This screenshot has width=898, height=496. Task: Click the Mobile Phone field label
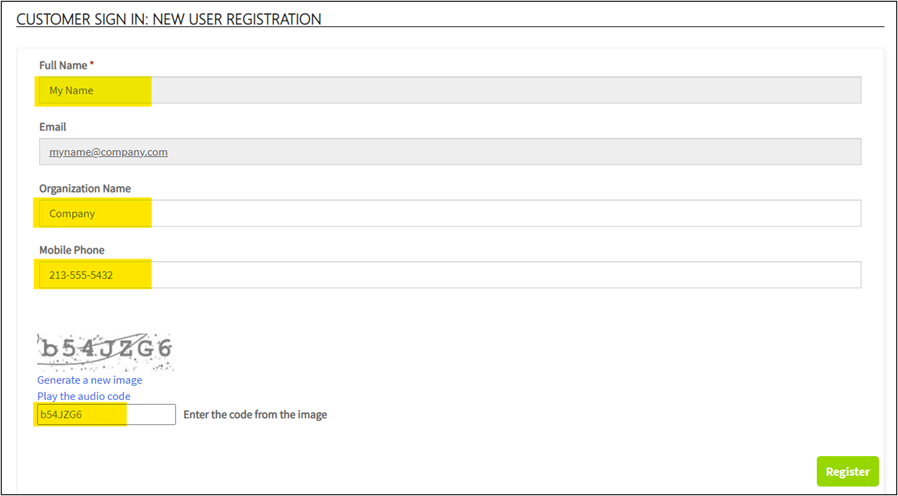(72, 250)
